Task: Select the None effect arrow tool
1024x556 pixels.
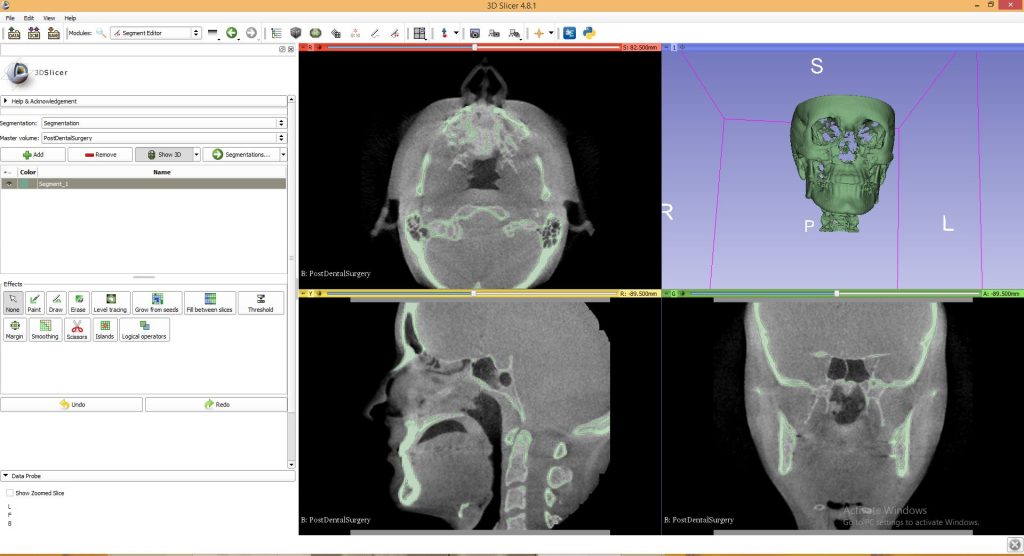Action: pos(12,303)
